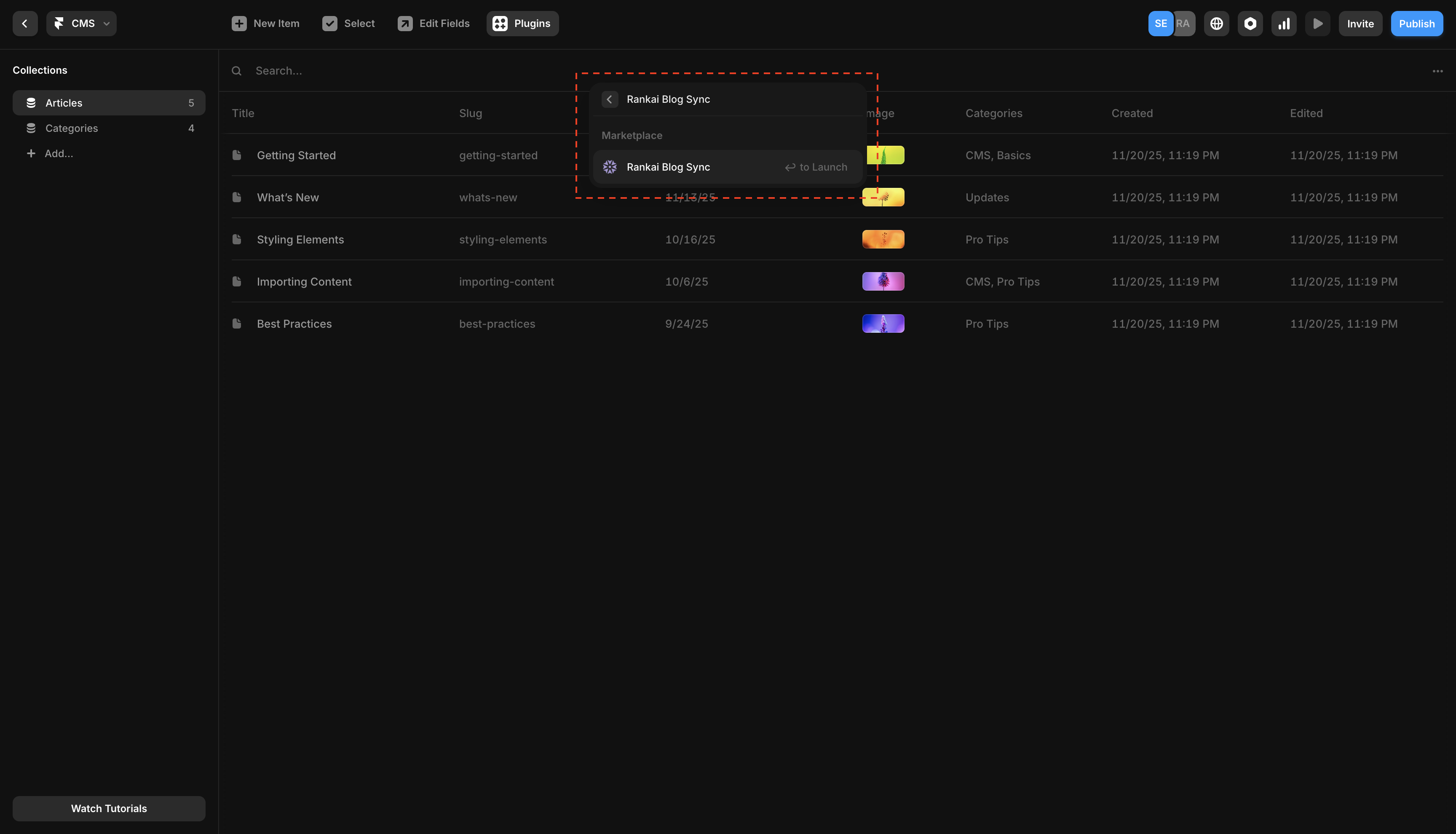The height and width of the screenshot is (834, 1456).
Task: Open the Plugins panel
Action: point(522,24)
